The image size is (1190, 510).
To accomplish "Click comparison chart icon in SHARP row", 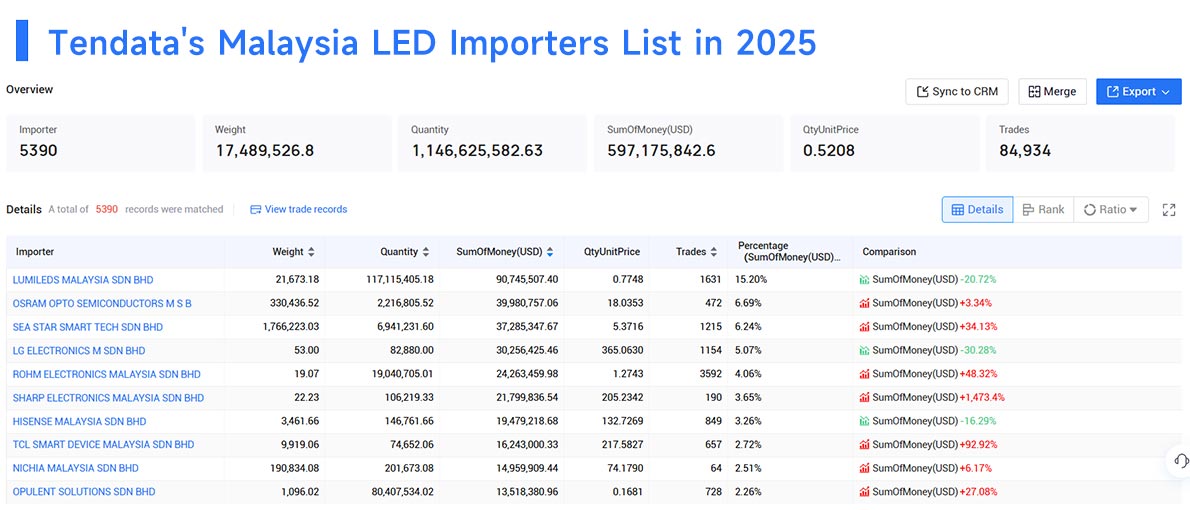I will [864, 397].
